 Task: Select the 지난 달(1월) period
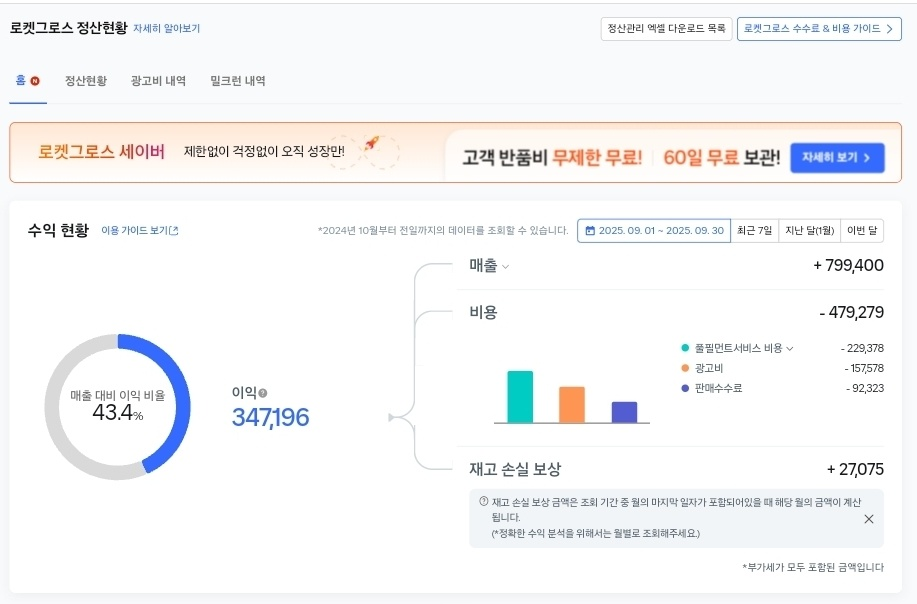809,230
